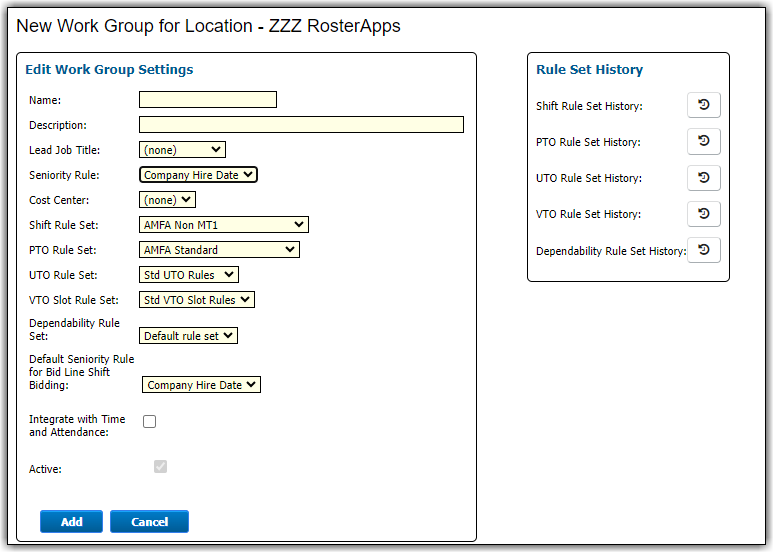The image size is (774, 553).
Task: Select the UTO Rule Set dropdown
Action: [x=189, y=275]
